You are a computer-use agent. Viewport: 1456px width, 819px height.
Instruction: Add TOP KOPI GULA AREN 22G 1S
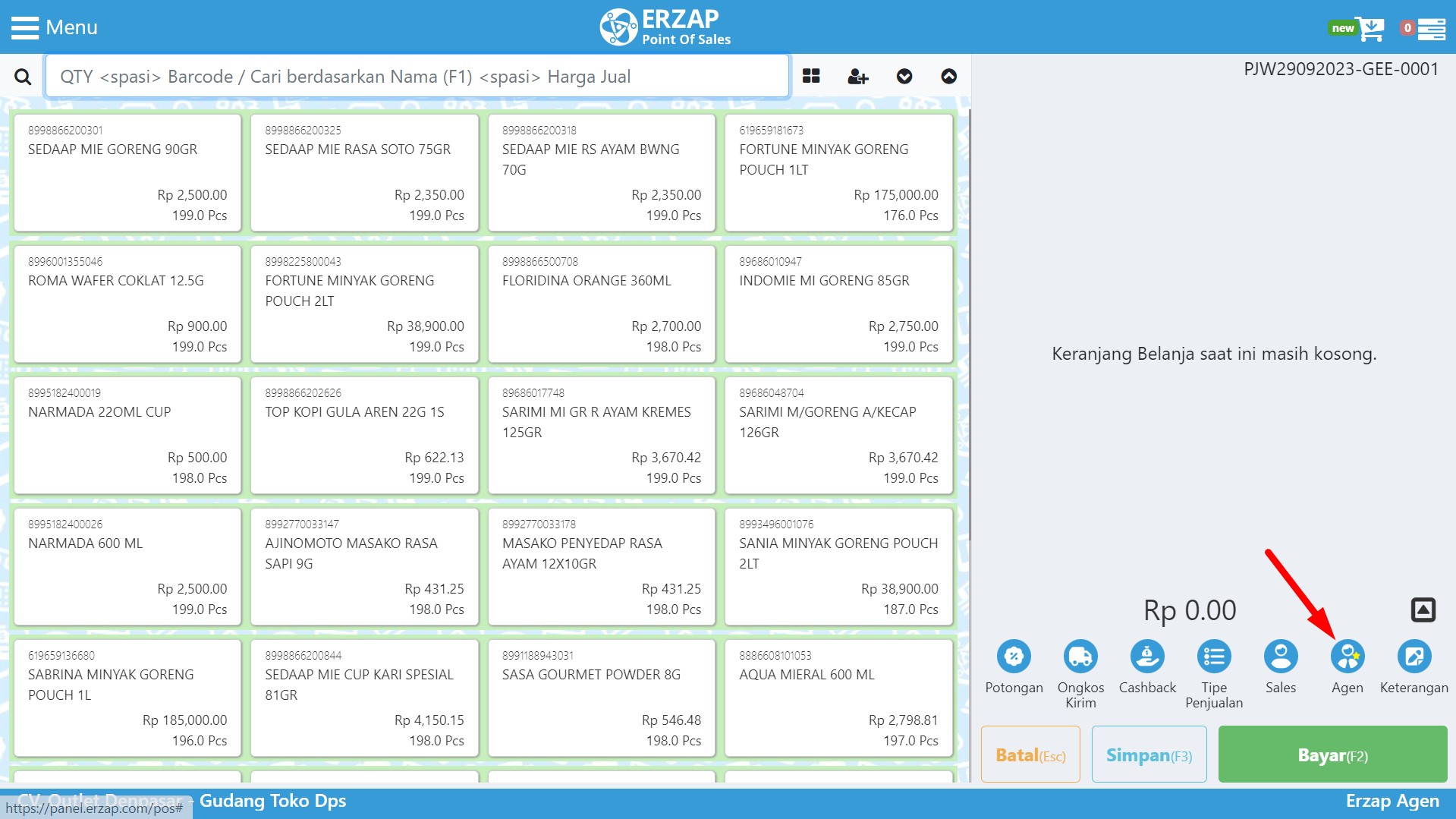[x=364, y=436]
